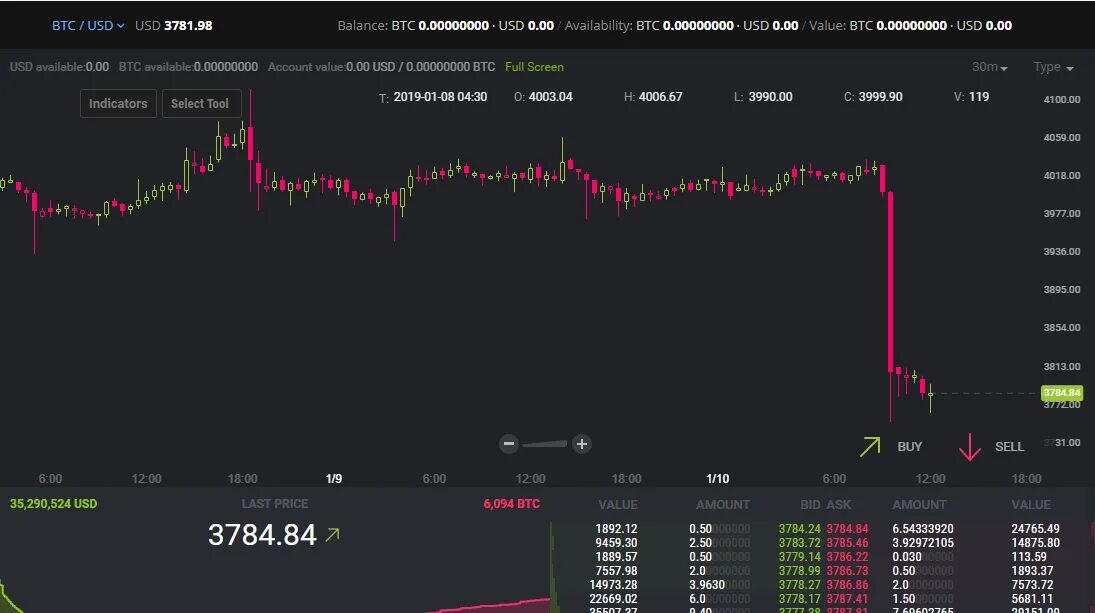Click ask value 24765.49
Viewport: 1095px width, 613px height.
[1035, 529]
